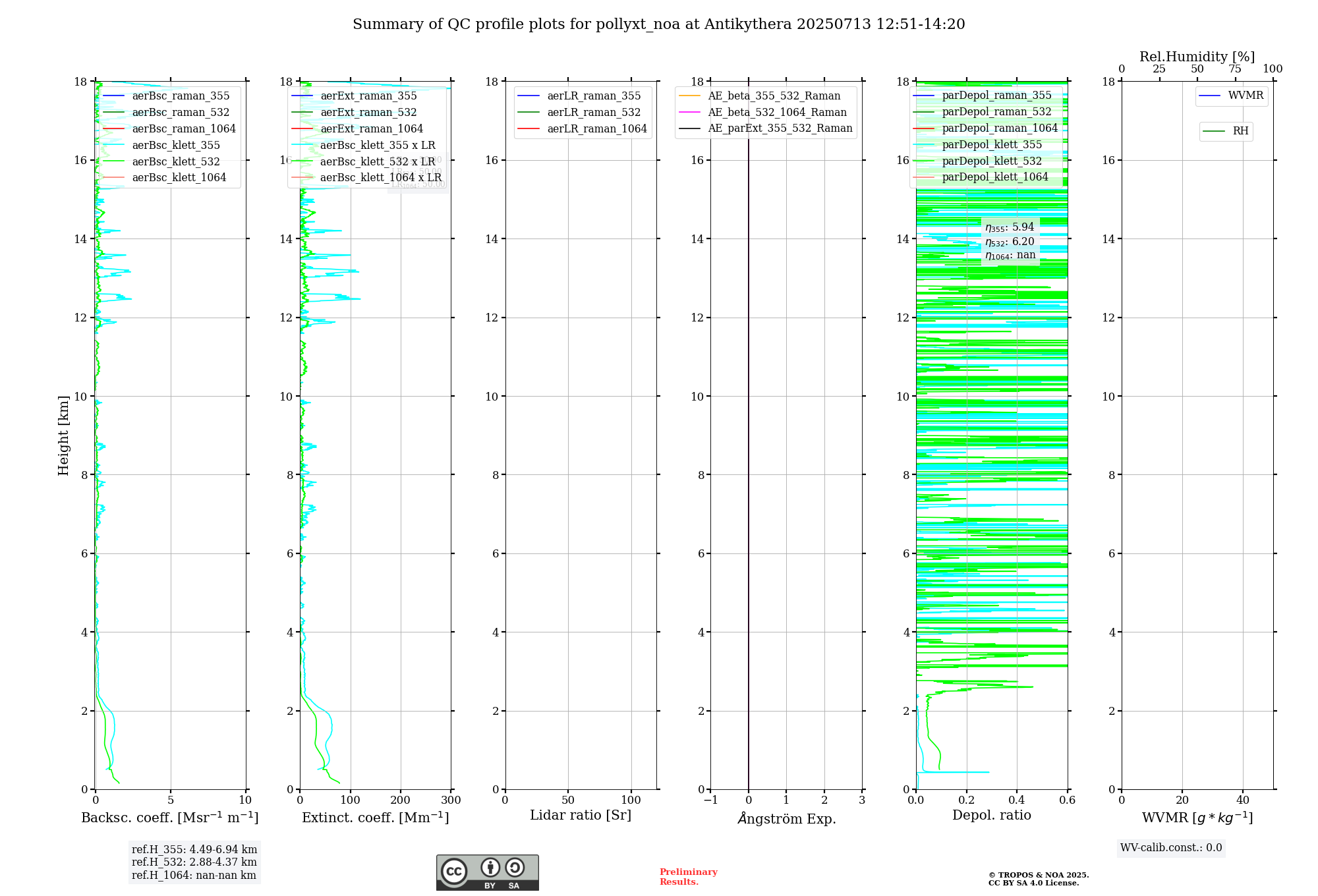This screenshot has height=896, width=1318.
Task: Click legend entry aerExt_raman_1064
Action: [x=357, y=129]
